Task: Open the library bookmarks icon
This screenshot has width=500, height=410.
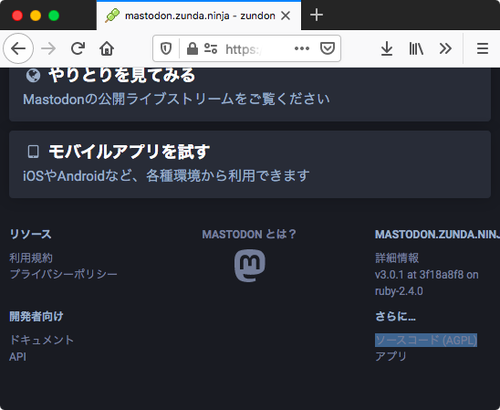Action: click(x=416, y=49)
